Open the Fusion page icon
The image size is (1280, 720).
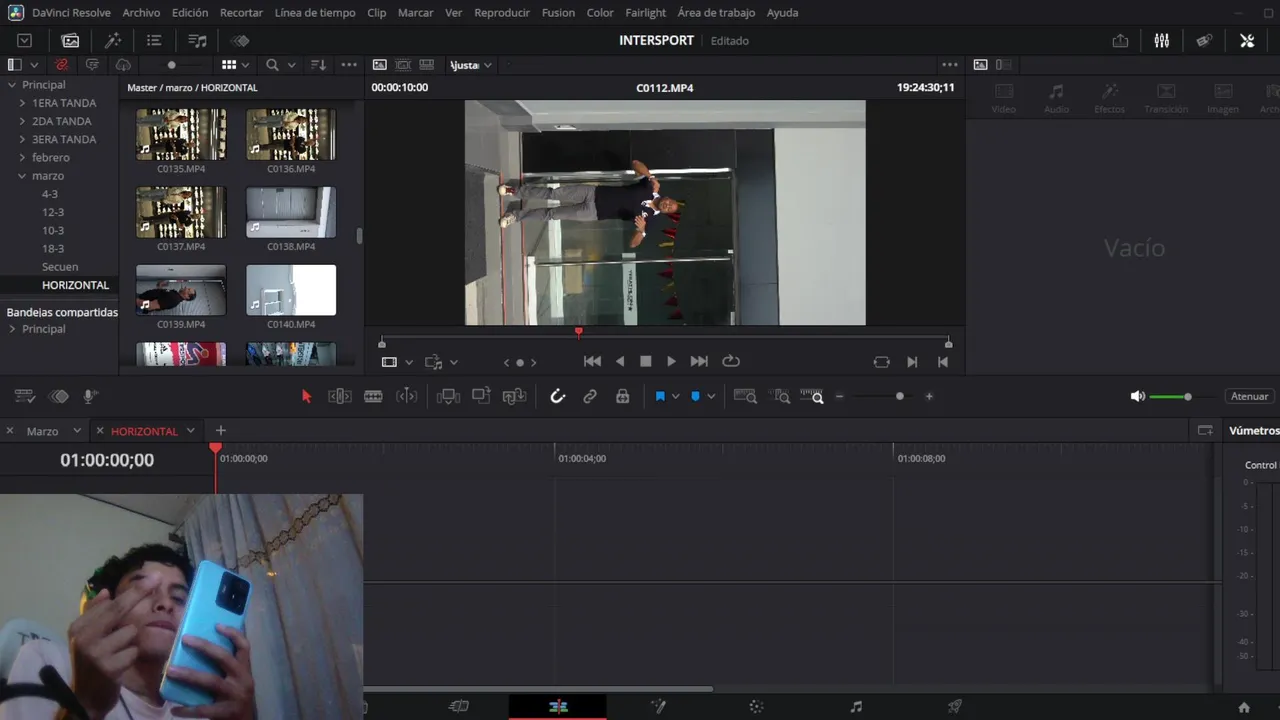(x=658, y=707)
